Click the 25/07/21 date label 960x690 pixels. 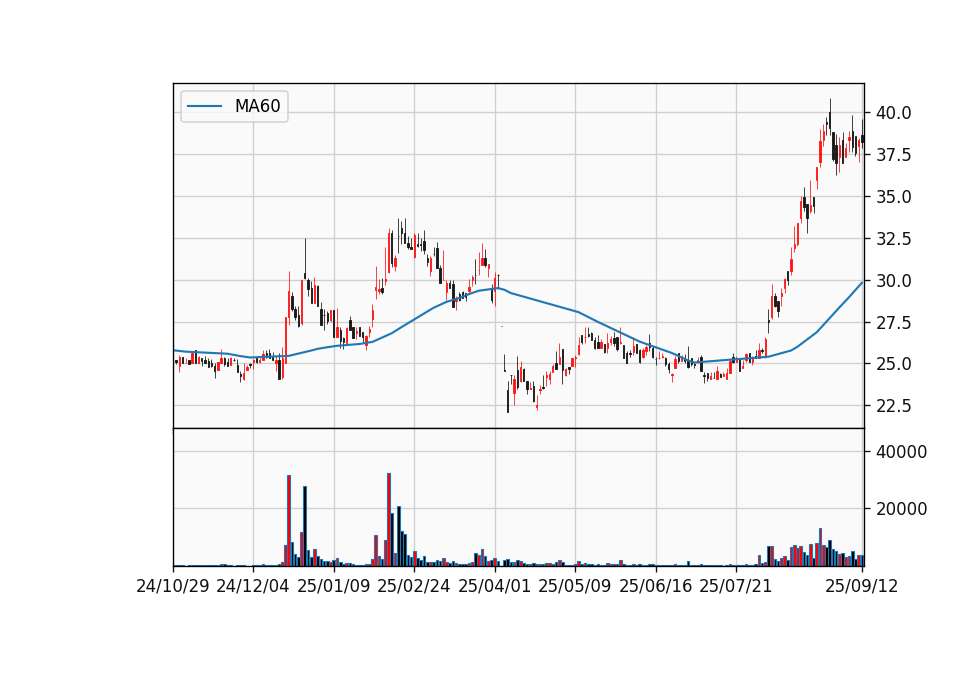point(736,586)
